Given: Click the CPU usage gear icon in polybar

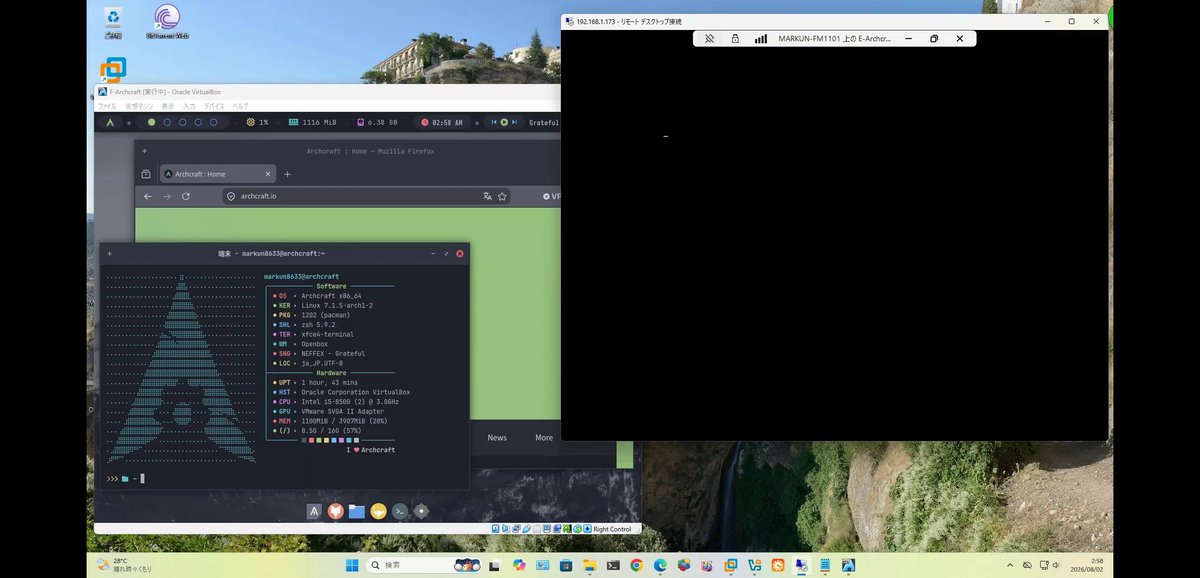Looking at the screenshot, I should [251, 122].
